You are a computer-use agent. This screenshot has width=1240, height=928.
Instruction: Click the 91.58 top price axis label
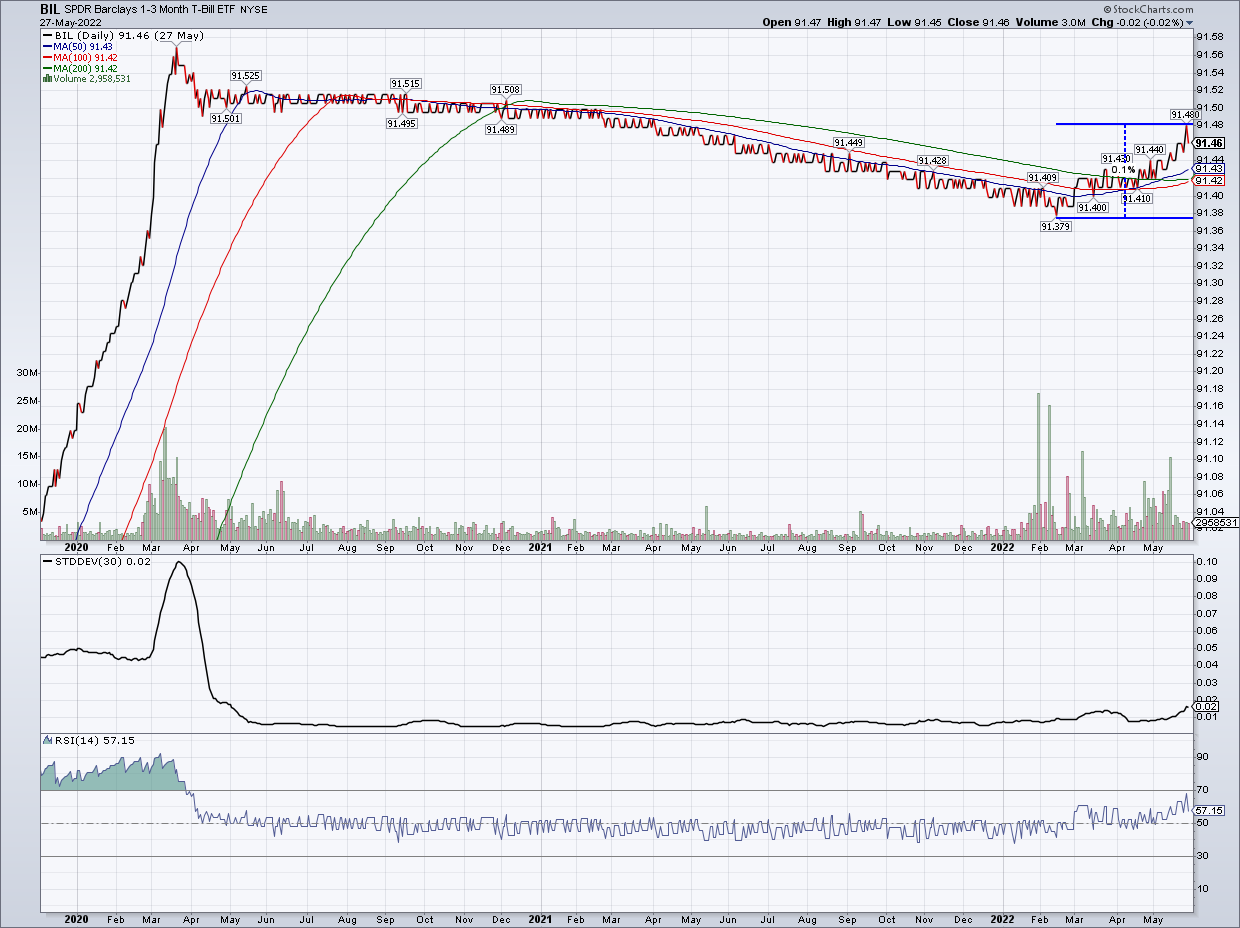click(x=1210, y=37)
